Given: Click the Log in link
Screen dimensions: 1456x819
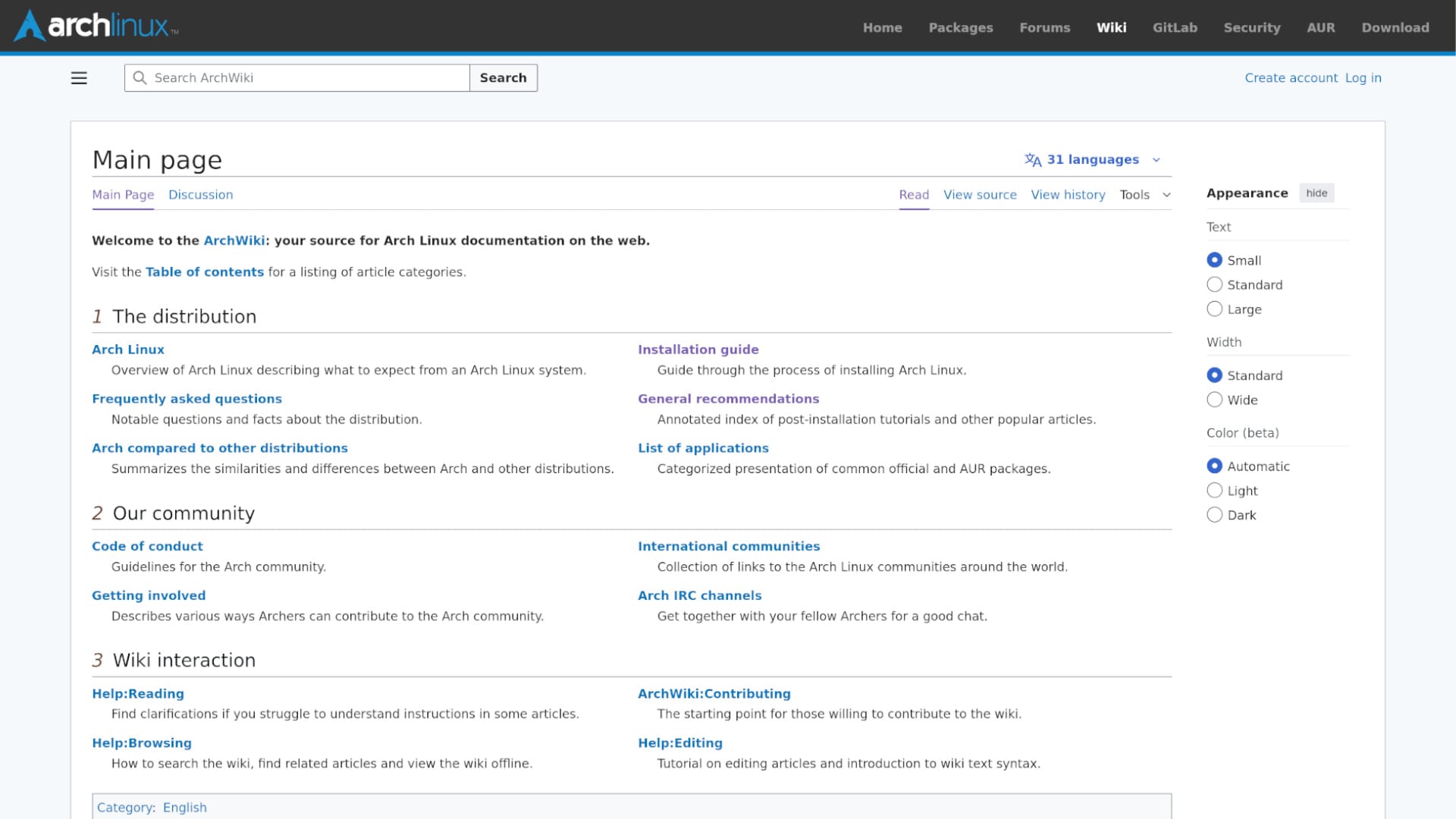Looking at the screenshot, I should point(1363,78).
